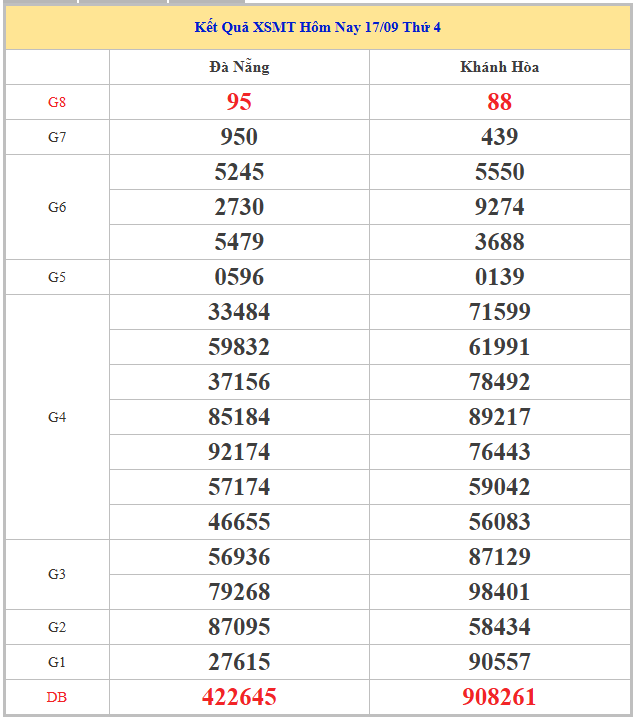Click G7 number 439
640x722 pixels.
tap(499, 137)
